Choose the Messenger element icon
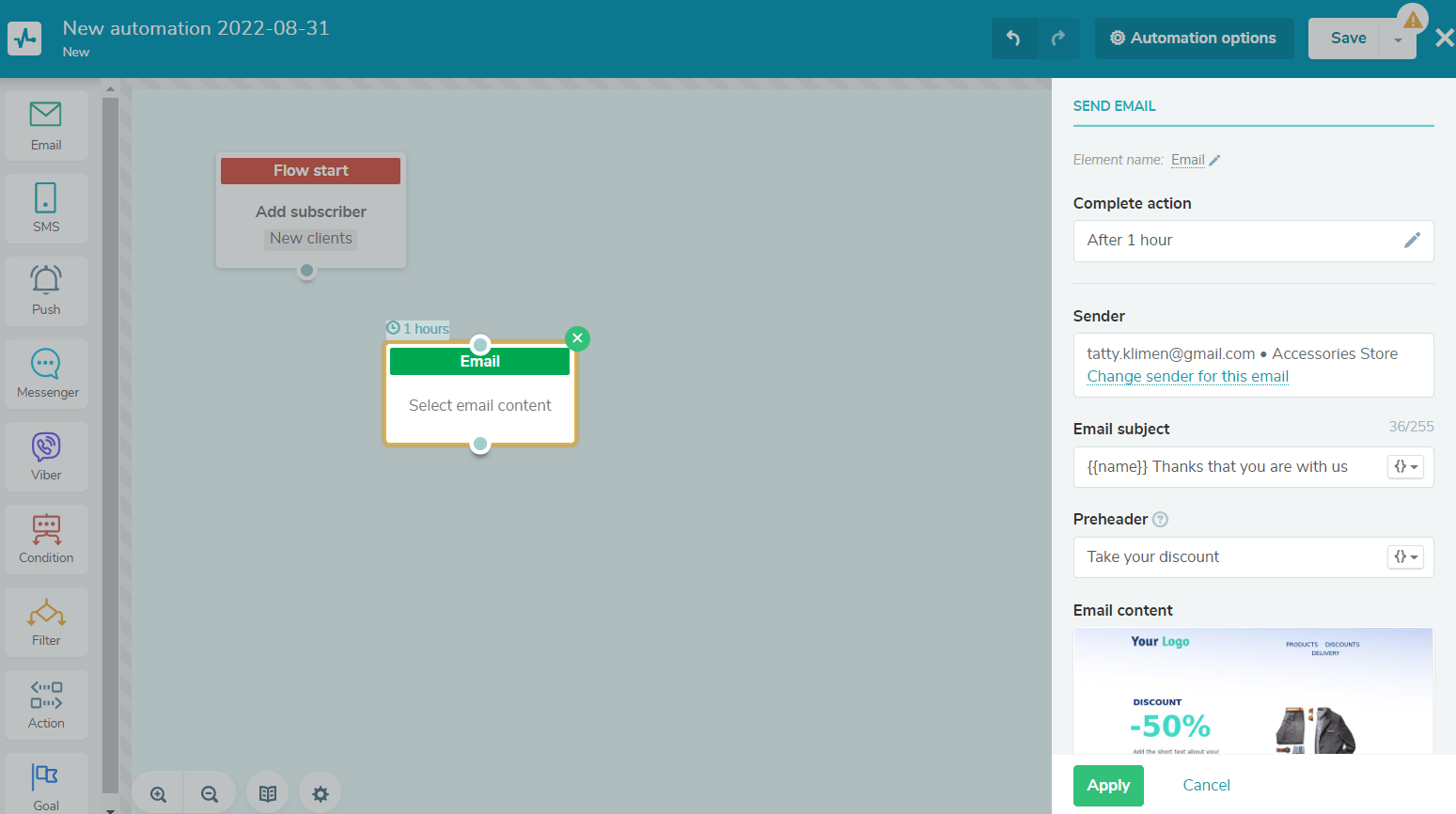 coord(46,373)
